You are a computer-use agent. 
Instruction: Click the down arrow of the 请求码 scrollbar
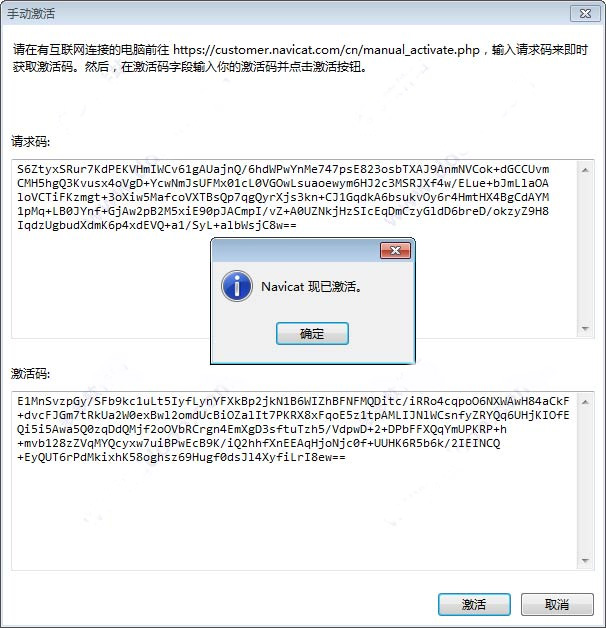(585, 328)
